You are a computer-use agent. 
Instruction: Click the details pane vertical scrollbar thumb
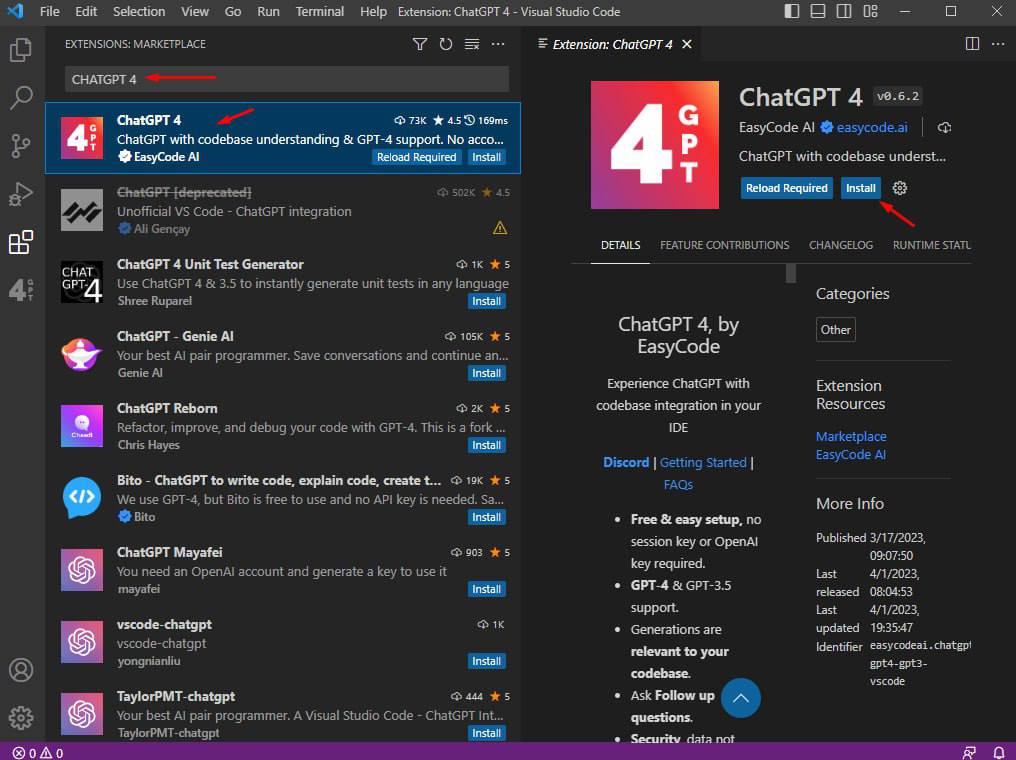point(791,273)
